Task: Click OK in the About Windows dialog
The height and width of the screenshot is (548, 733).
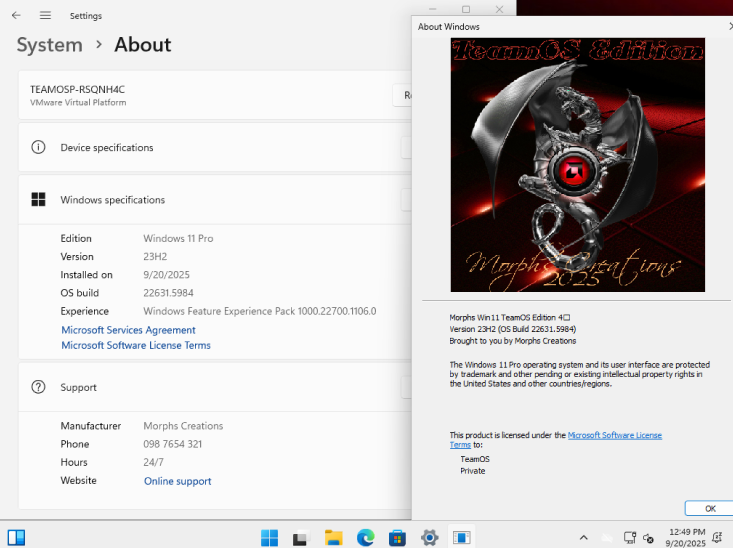Action: click(710, 508)
